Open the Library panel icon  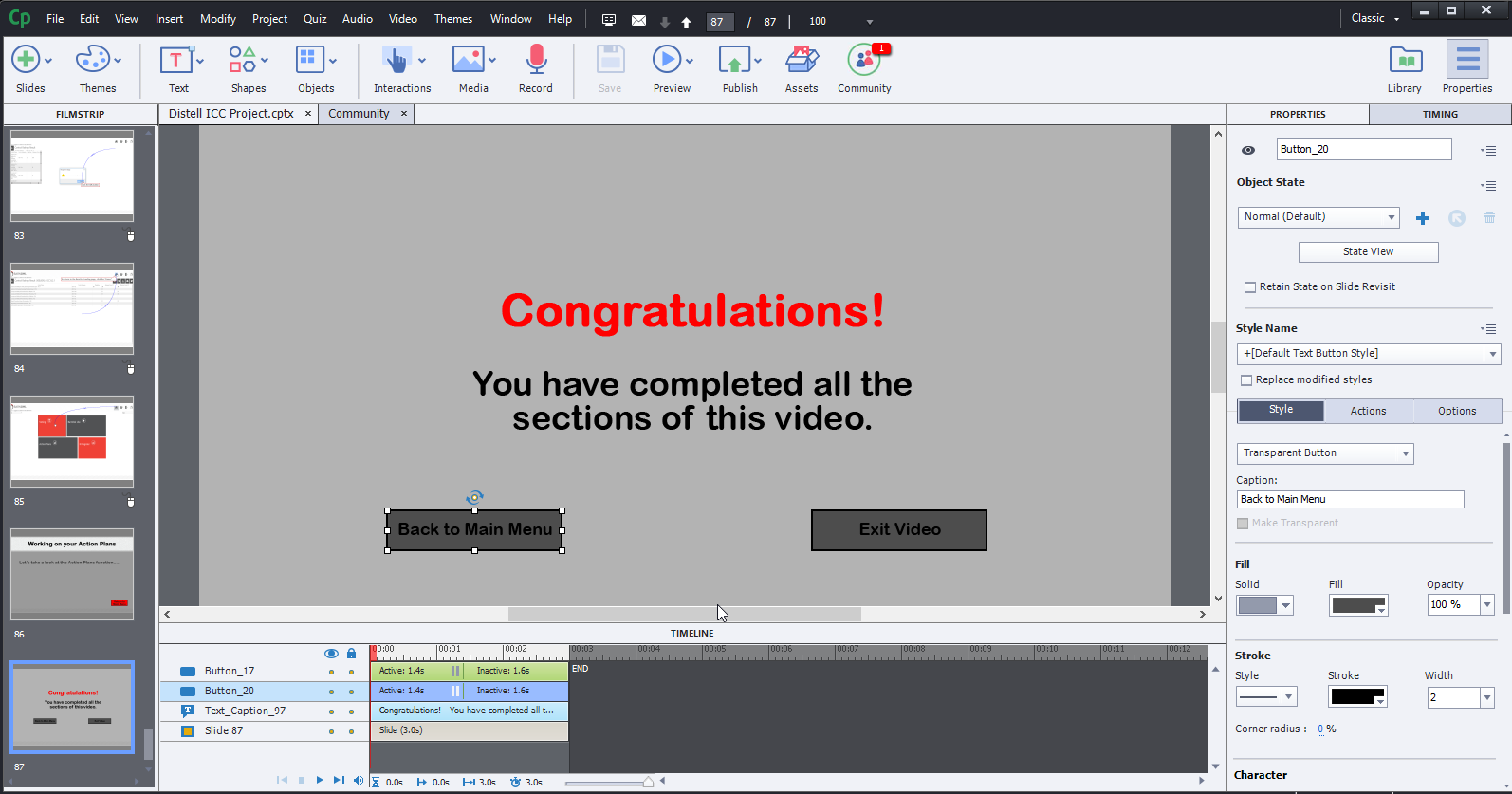[x=1405, y=60]
